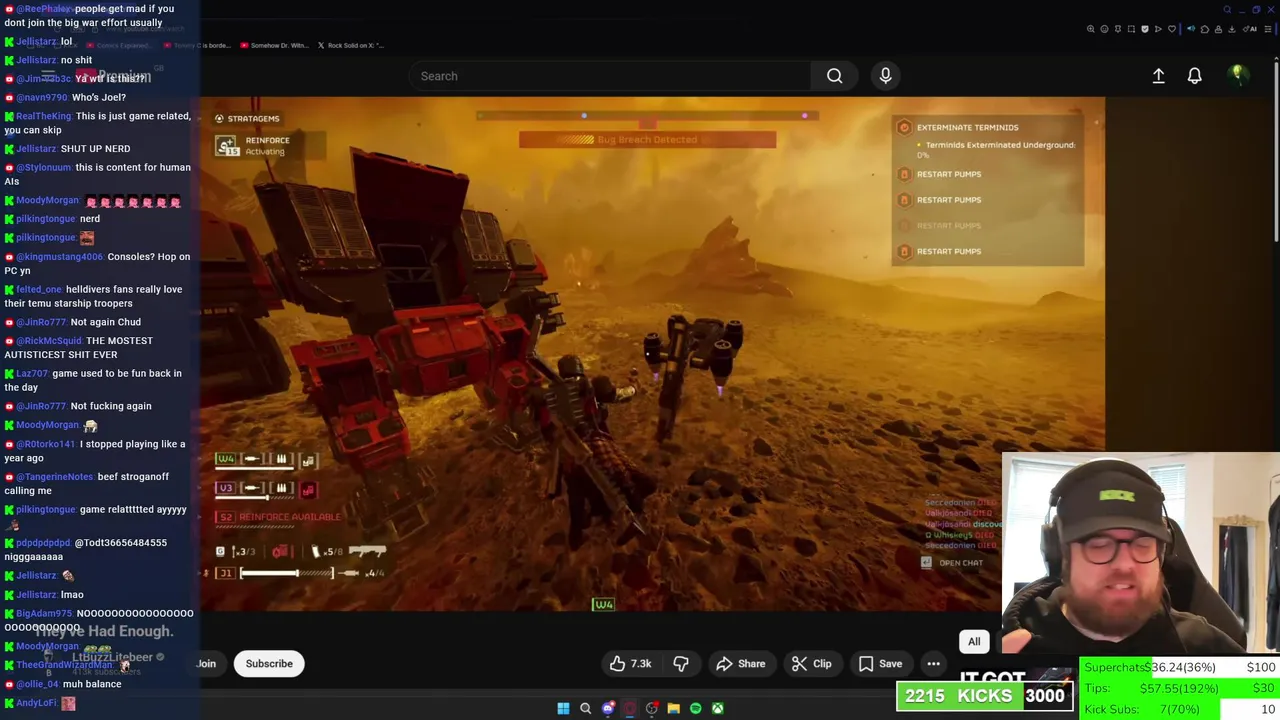Open browser downloads arrow icon
This screenshot has width=1280, height=720.
1232,29
